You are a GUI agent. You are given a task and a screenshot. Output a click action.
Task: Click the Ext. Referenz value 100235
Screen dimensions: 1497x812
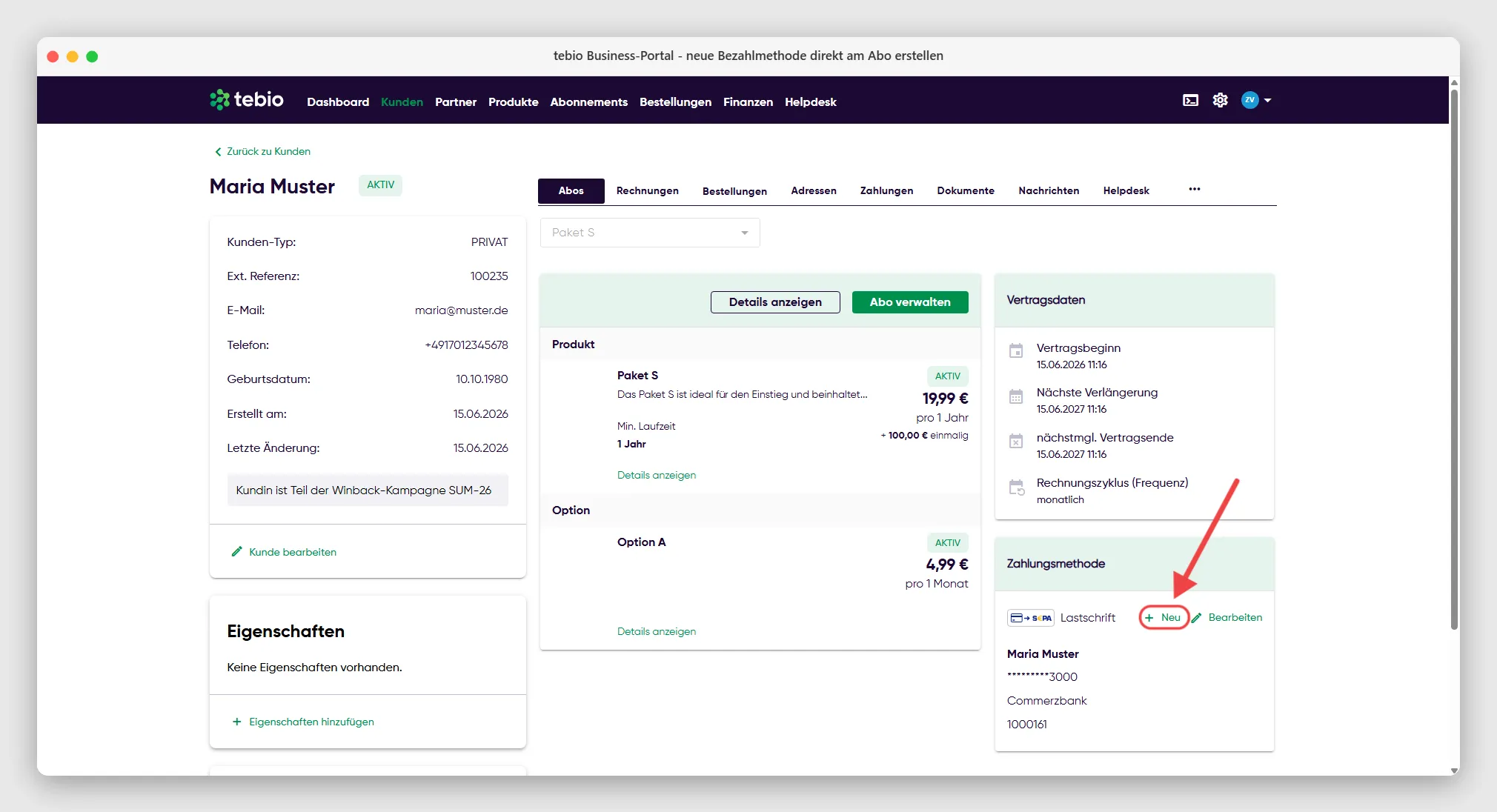[x=489, y=276]
